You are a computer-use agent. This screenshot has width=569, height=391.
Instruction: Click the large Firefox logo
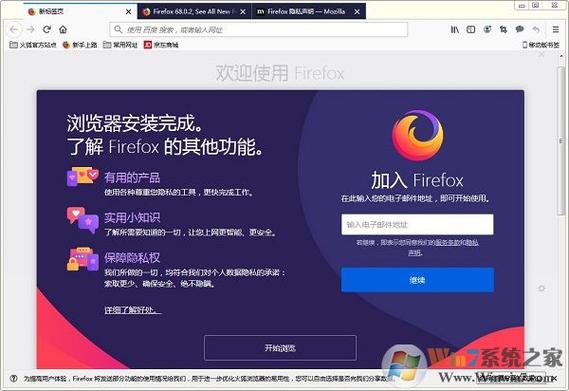(417, 135)
